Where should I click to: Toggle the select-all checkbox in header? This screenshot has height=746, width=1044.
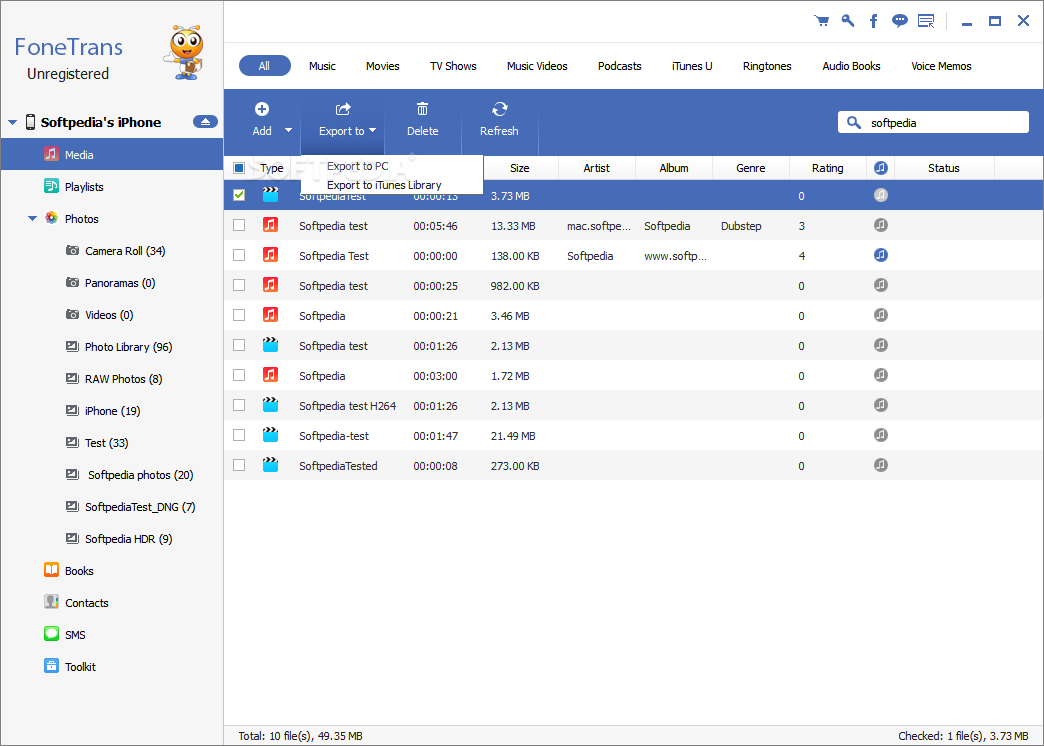click(238, 168)
